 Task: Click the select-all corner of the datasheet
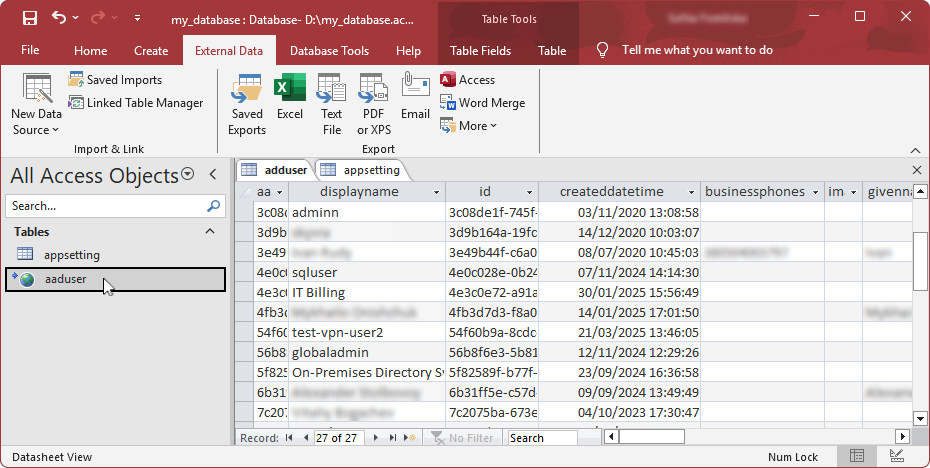tap(244, 192)
